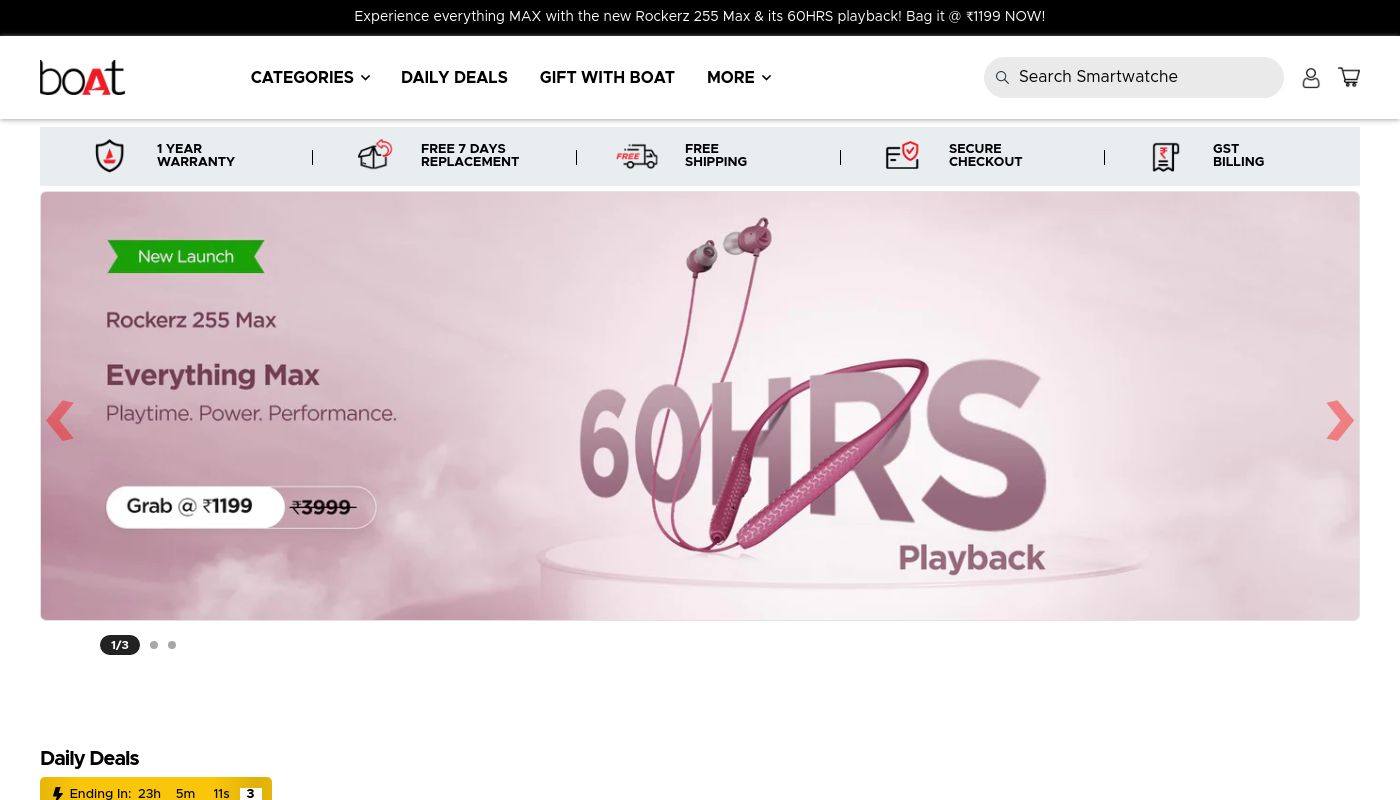Click the FREE SHIPPING text
The width and height of the screenshot is (1400, 800).
coord(716,155)
